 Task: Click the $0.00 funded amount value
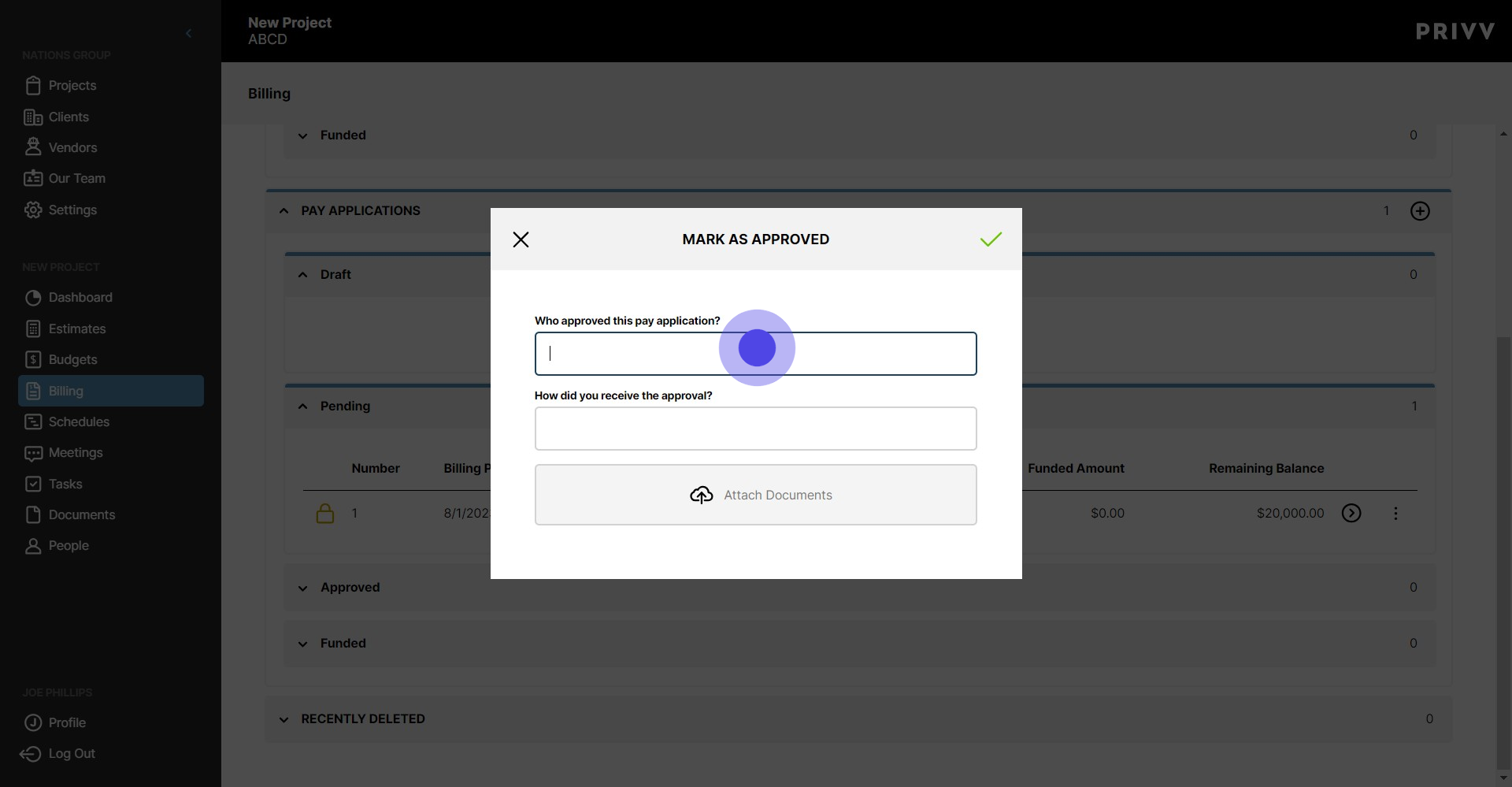point(1107,513)
